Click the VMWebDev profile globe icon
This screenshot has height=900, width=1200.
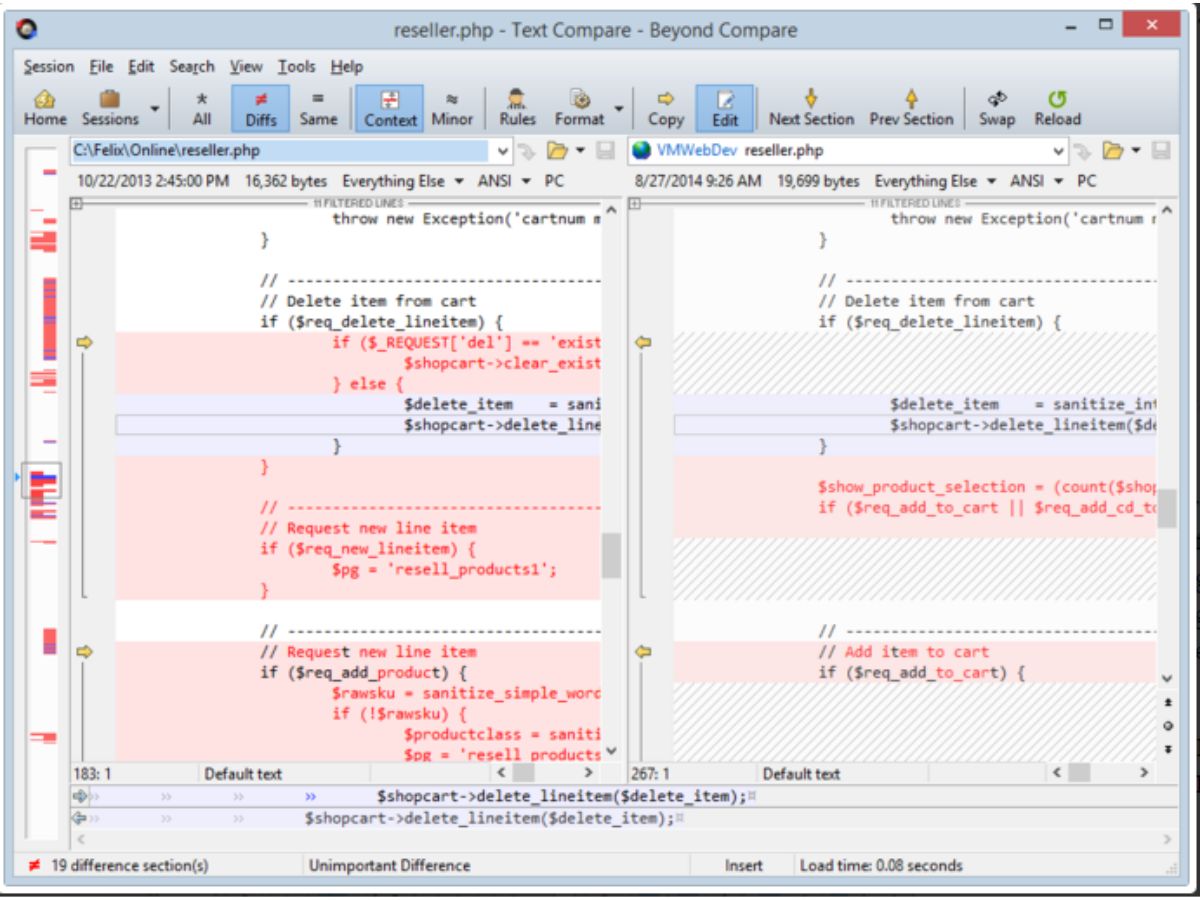coord(641,152)
